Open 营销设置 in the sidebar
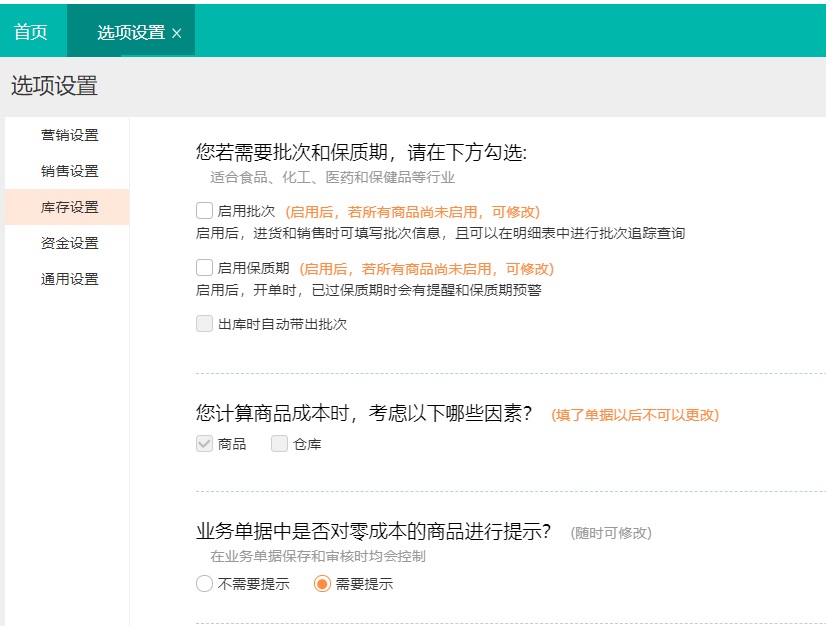 70,135
